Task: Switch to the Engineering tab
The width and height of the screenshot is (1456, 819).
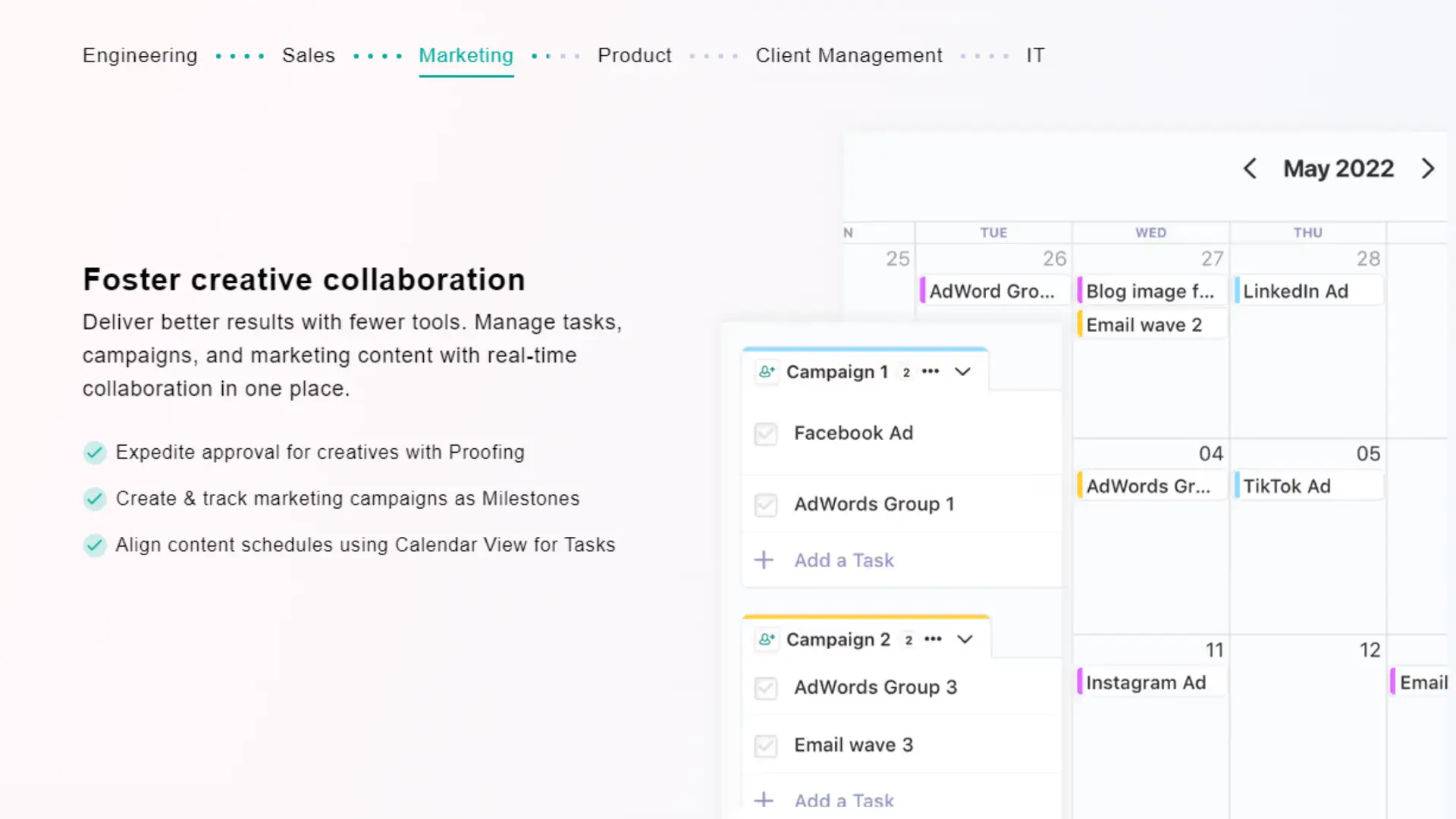Action: pos(140,55)
